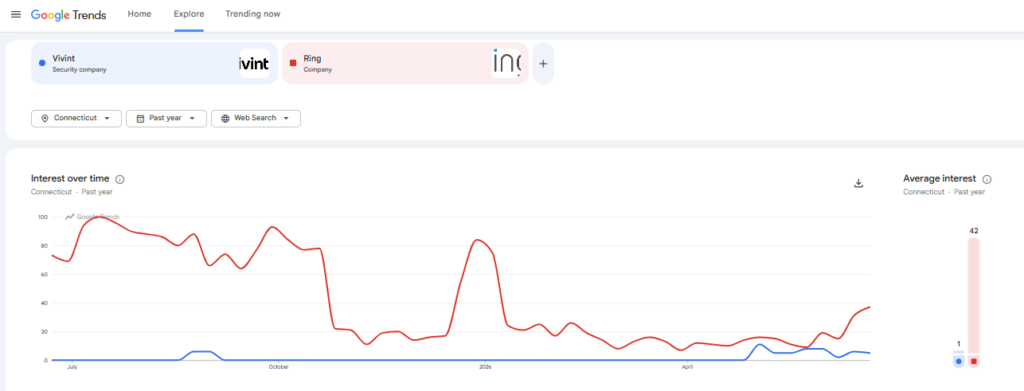
Task: Open the Web Search type dropdown
Action: [x=255, y=118]
